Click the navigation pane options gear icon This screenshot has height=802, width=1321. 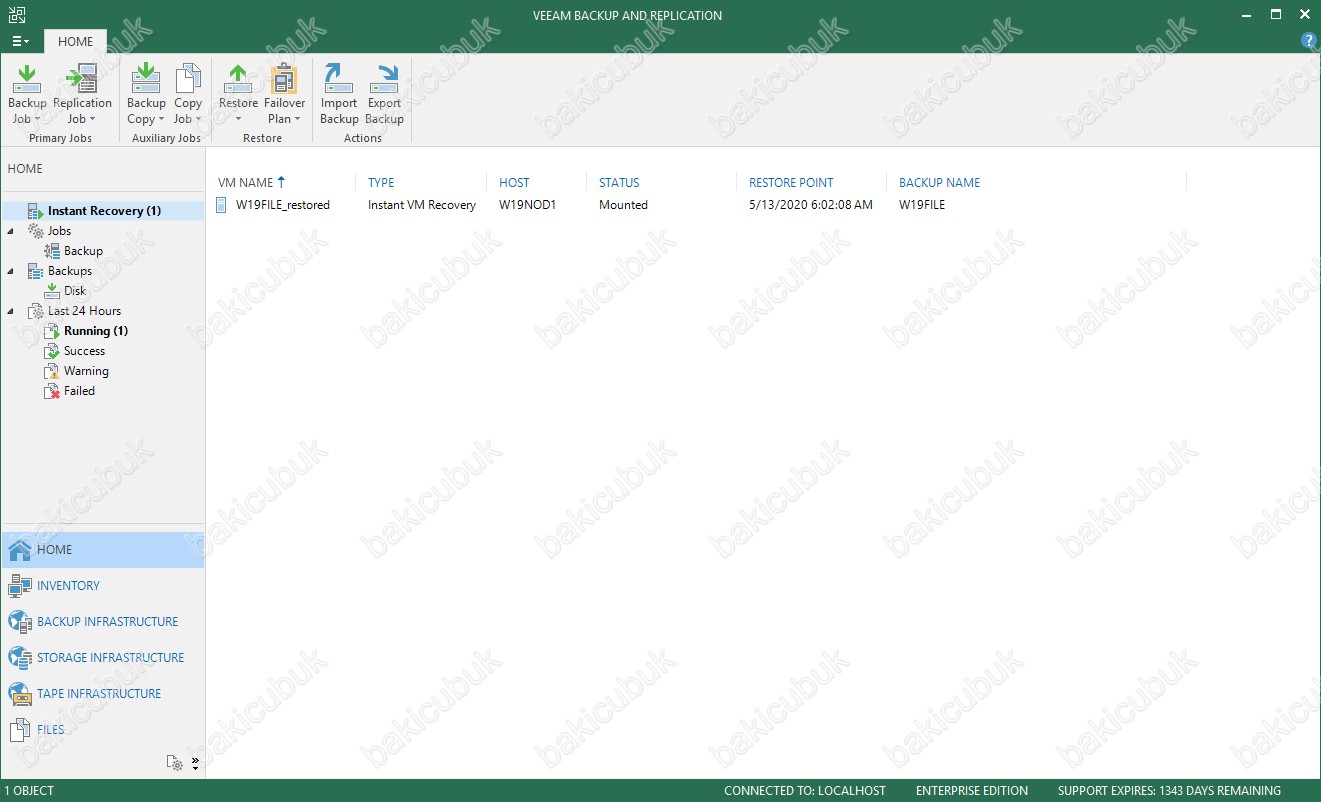click(175, 763)
